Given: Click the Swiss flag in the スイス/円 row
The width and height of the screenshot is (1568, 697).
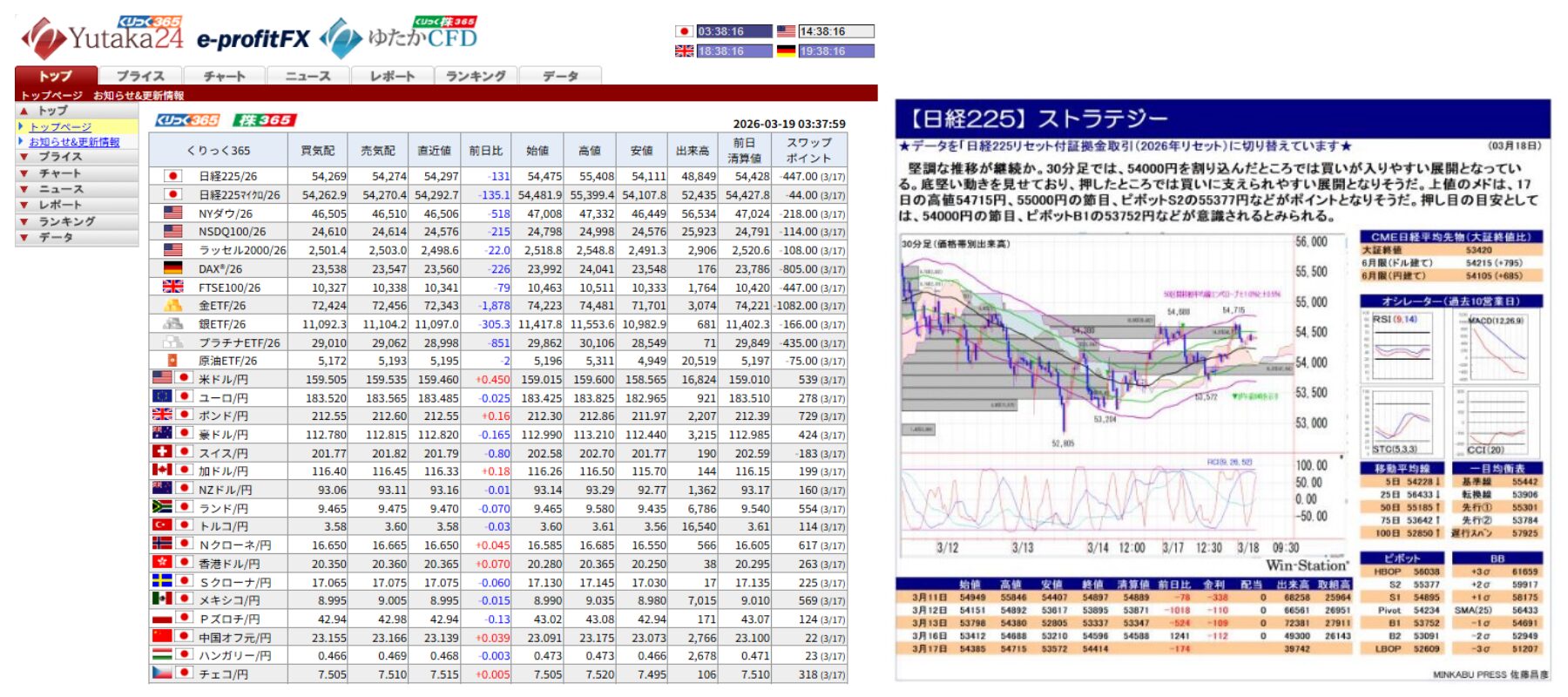Looking at the screenshot, I should (162, 452).
